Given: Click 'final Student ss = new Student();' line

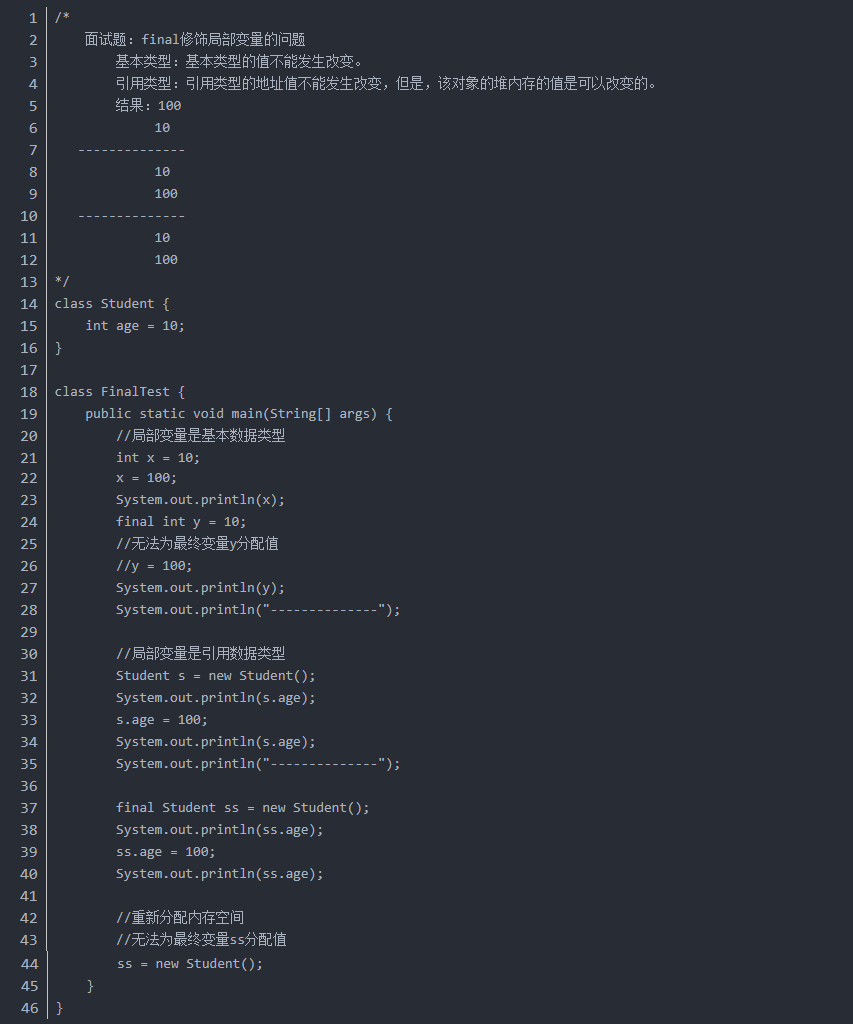Looking at the screenshot, I should click(x=242, y=808).
